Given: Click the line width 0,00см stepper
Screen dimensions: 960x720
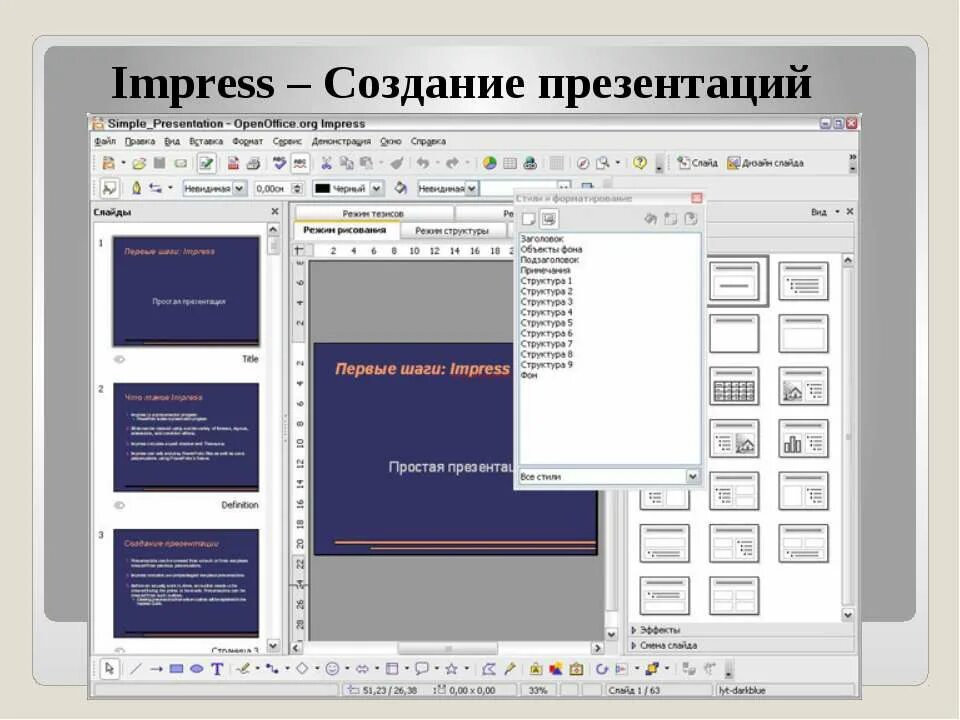Looking at the screenshot, I should point(298,189).
